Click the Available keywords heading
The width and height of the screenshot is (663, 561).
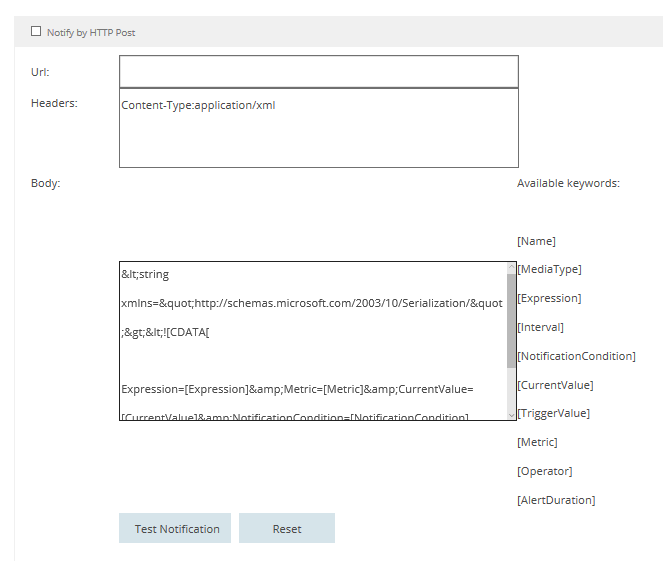pyautogui.click(x=568, y=183)
